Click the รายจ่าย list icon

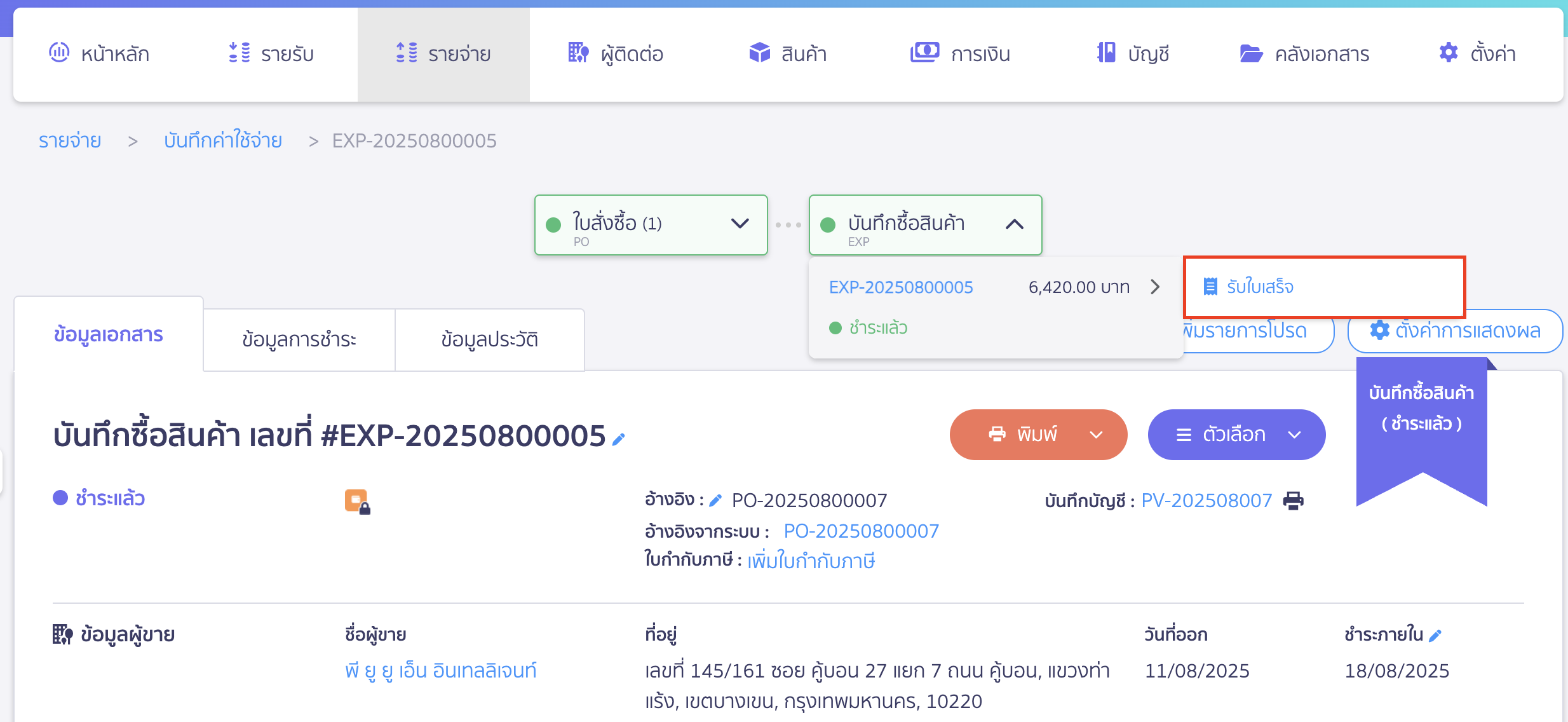407,52
